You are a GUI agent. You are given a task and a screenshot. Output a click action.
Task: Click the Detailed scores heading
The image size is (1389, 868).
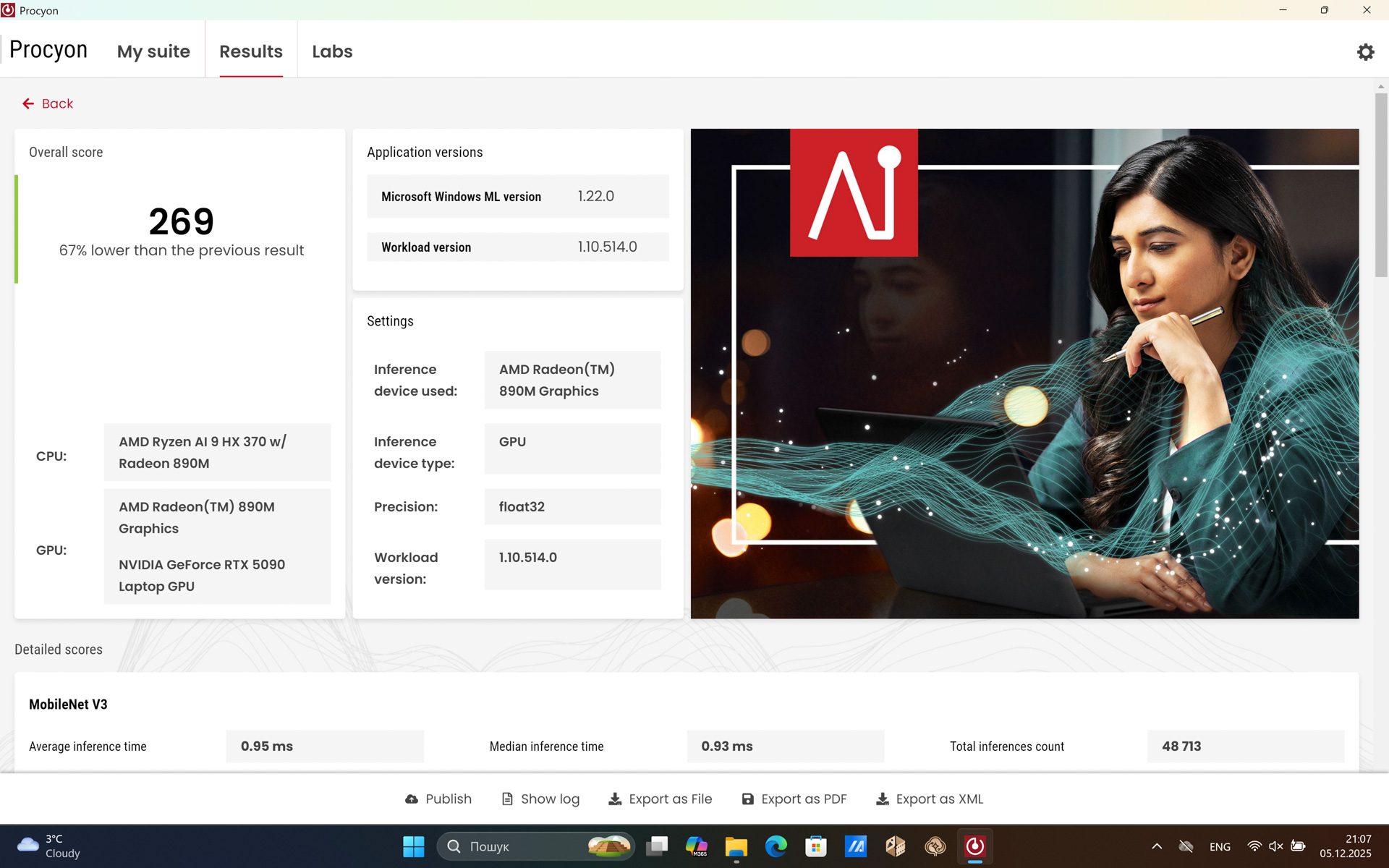coord(59,650)
